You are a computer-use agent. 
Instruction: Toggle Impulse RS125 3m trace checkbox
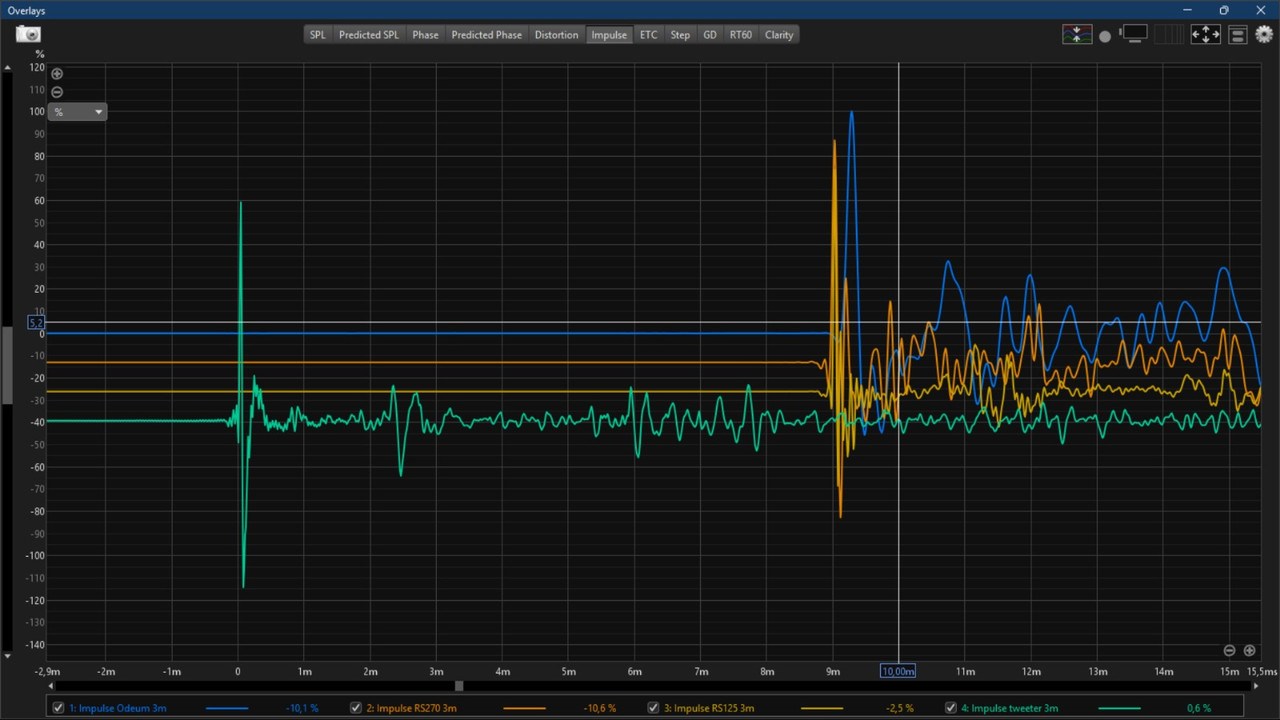[x=654, y=708]
